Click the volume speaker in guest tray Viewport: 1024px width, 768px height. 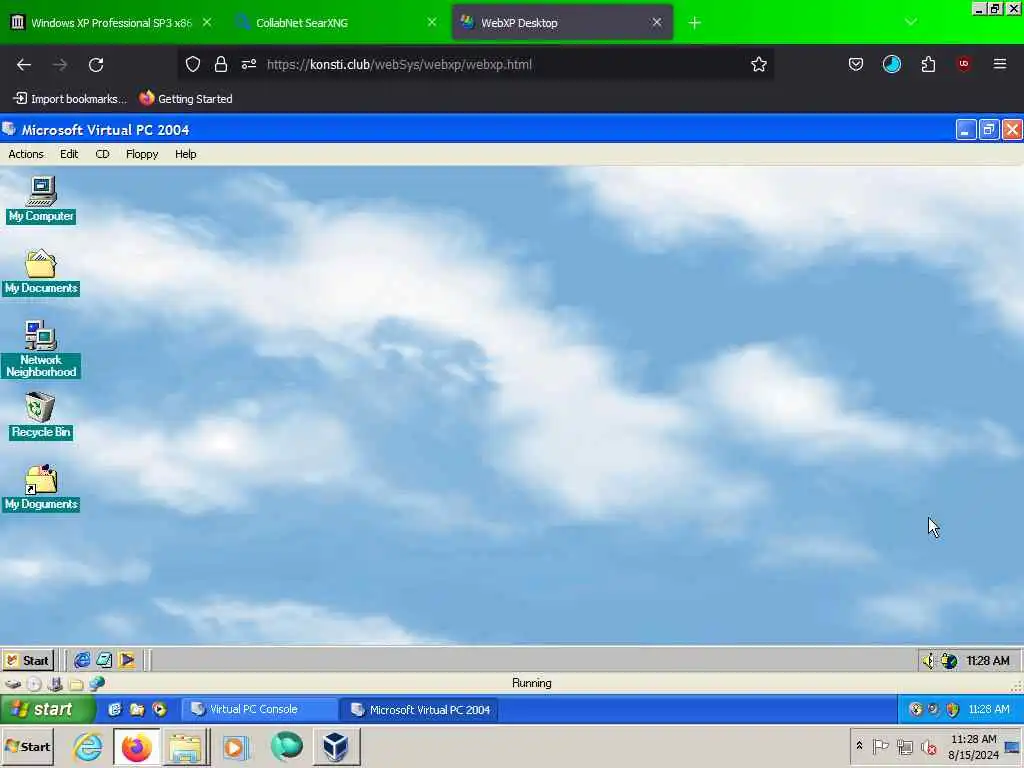[x=928, y=661]
